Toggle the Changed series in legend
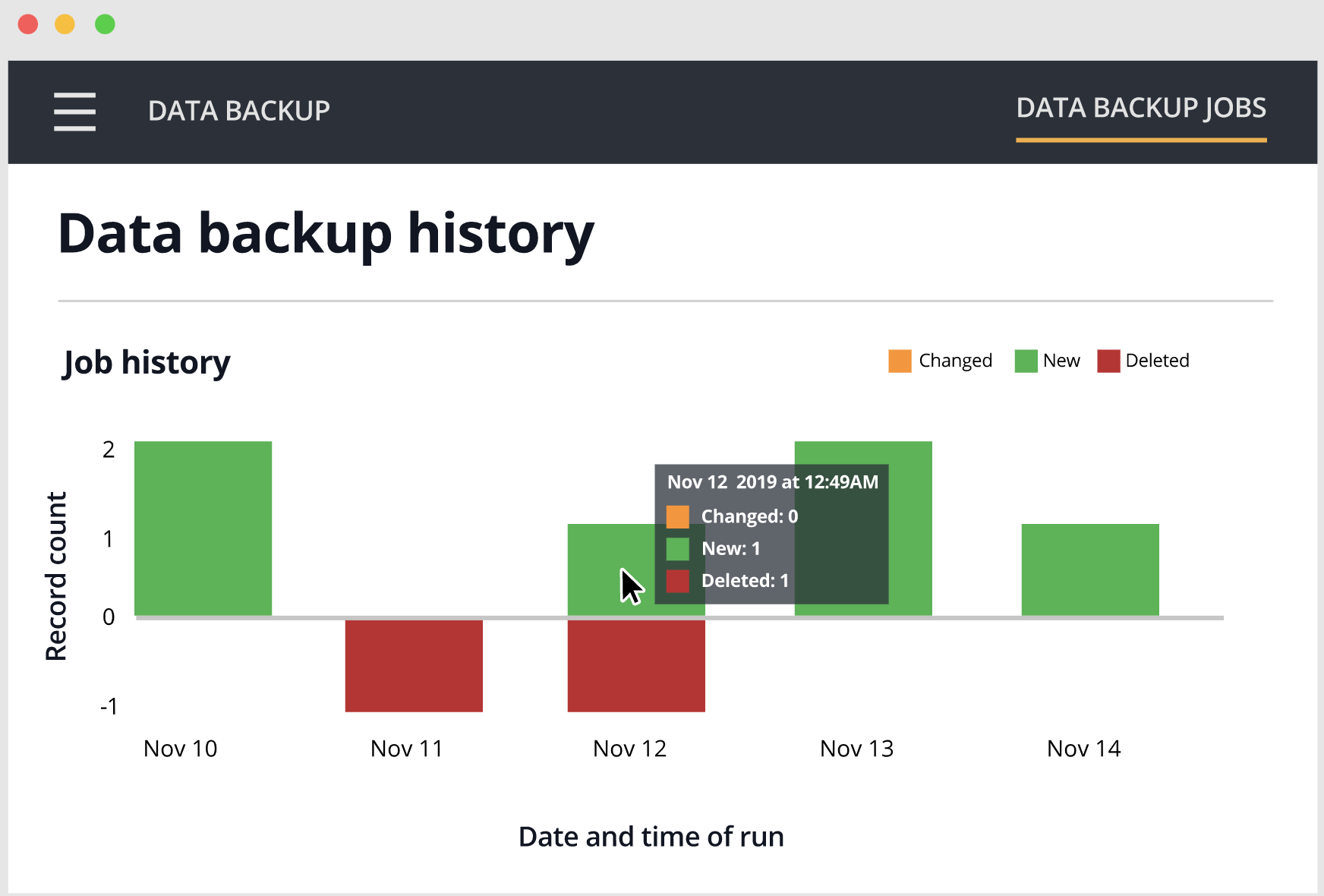 [x=940, y=361]
